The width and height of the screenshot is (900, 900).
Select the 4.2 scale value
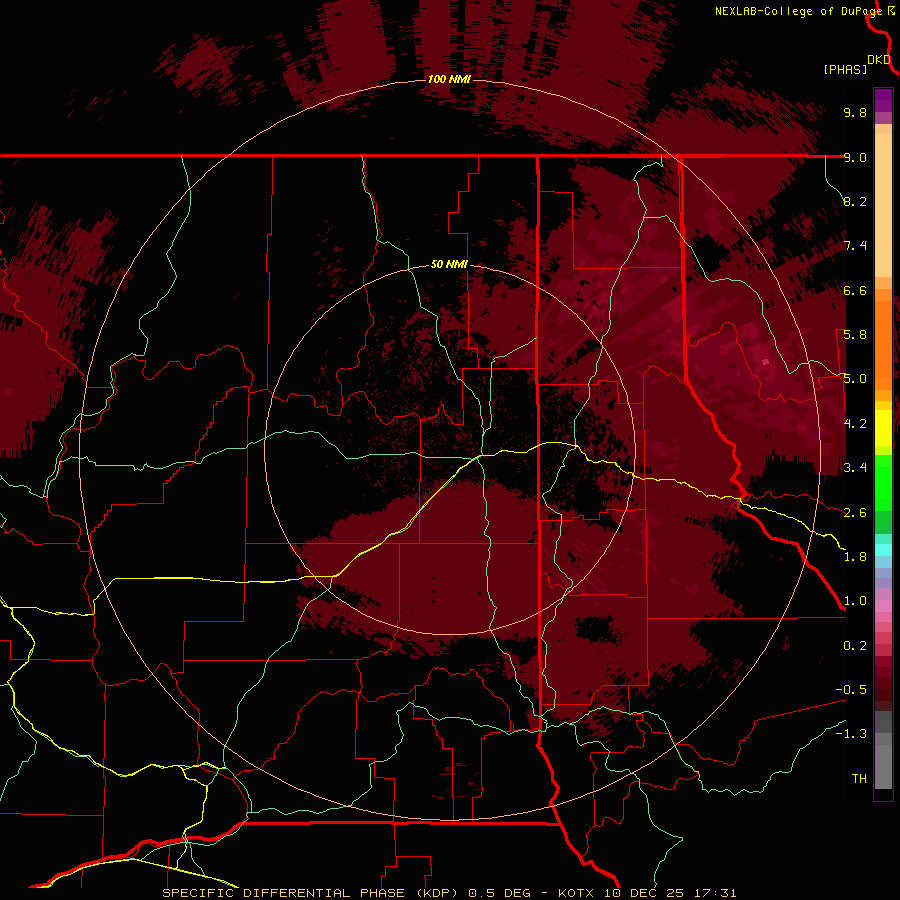pos(855,424)
